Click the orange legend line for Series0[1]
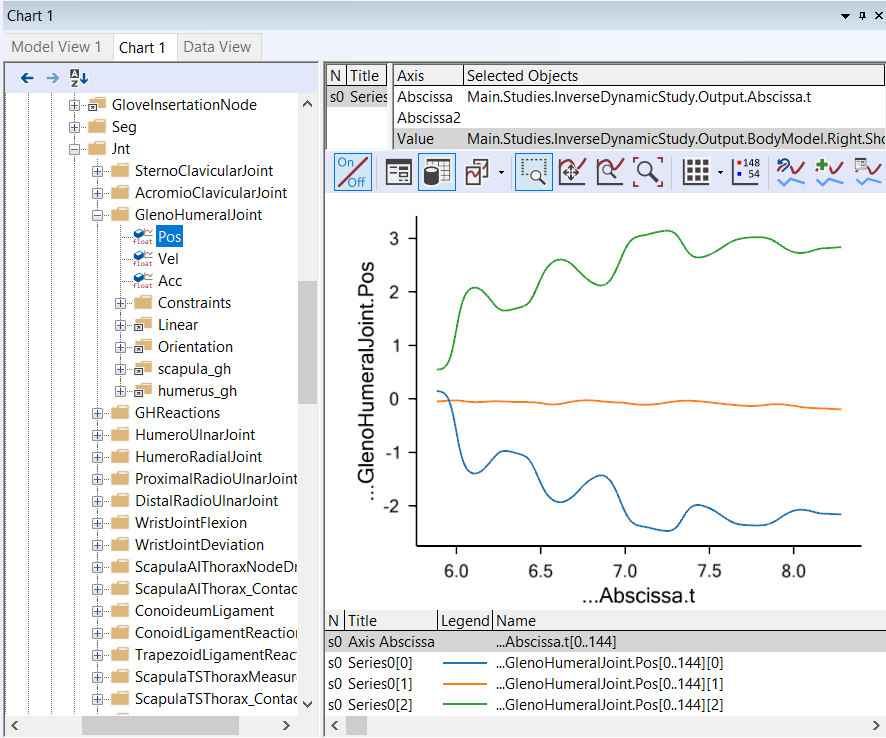 pos(464,684)
